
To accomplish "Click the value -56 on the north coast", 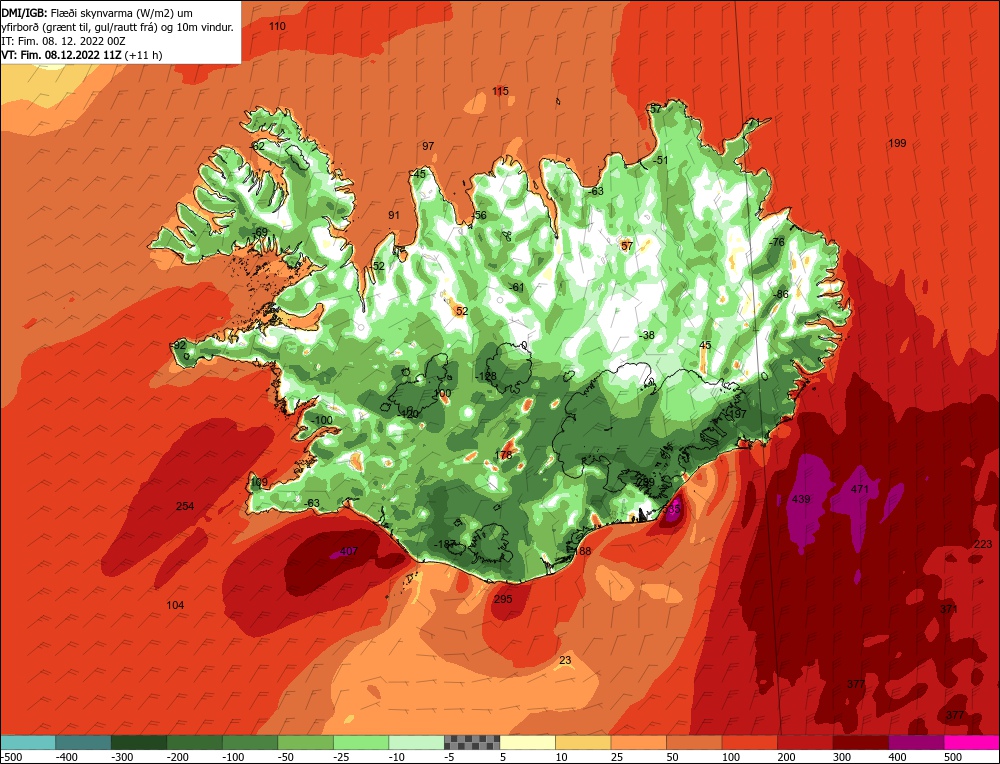I will pyautogui.click(x=479, y=215).
